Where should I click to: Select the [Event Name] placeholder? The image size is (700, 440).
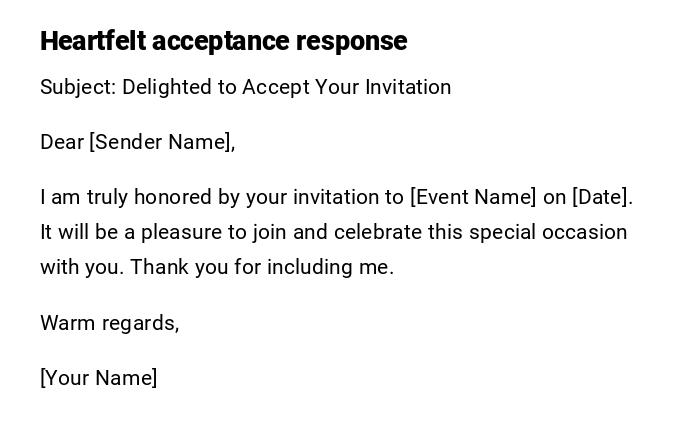tap(473, 197)
